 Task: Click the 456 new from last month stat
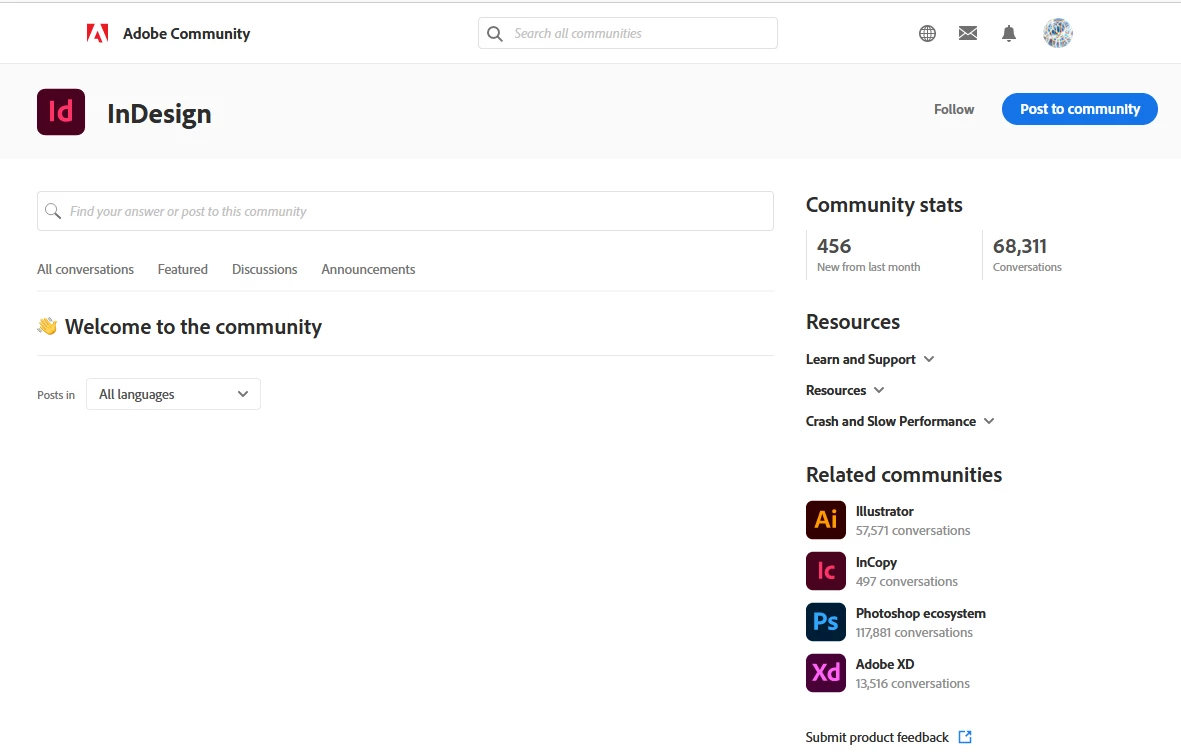[x=868, y=255]
